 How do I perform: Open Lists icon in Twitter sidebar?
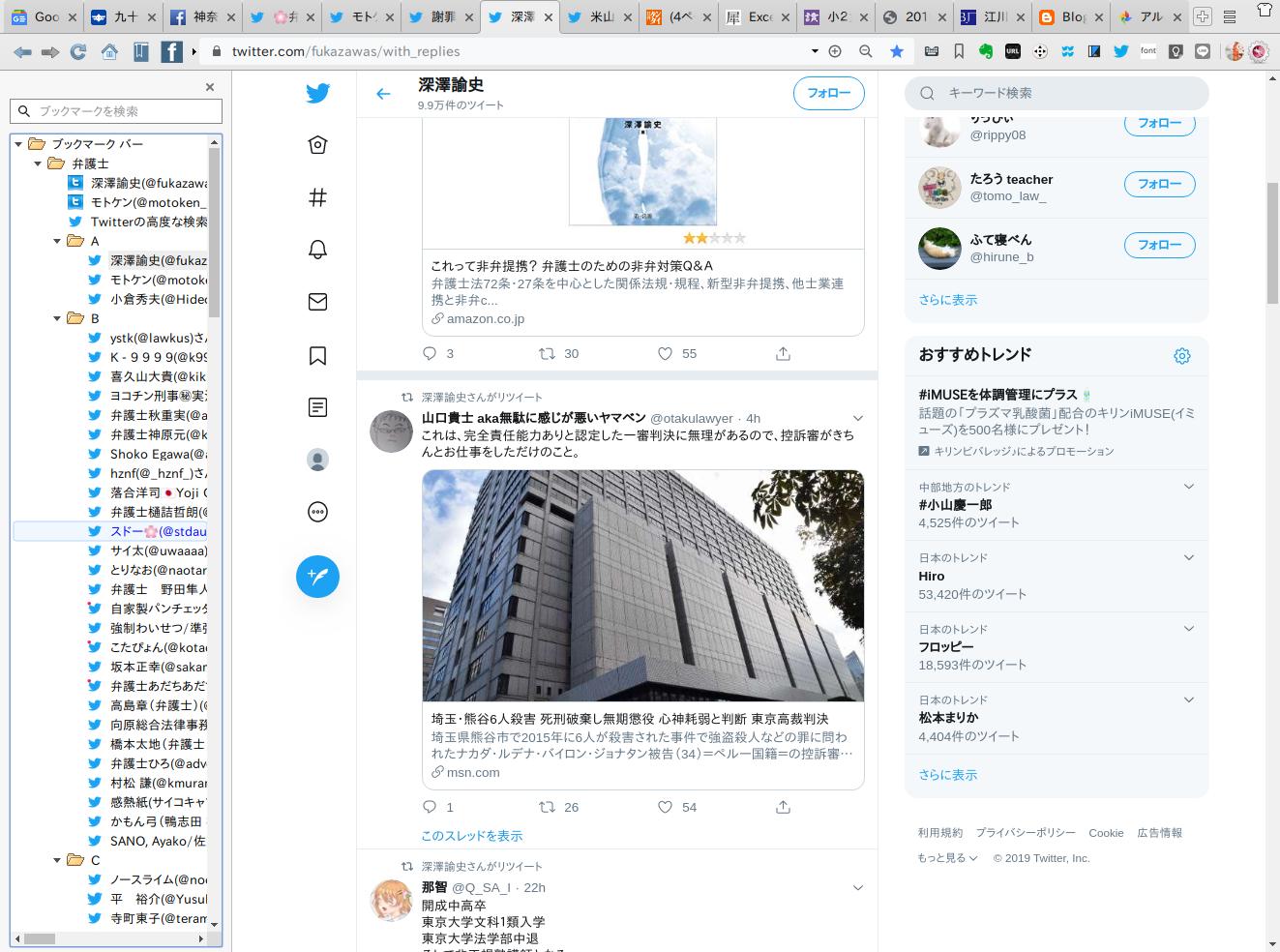(317, 407)
